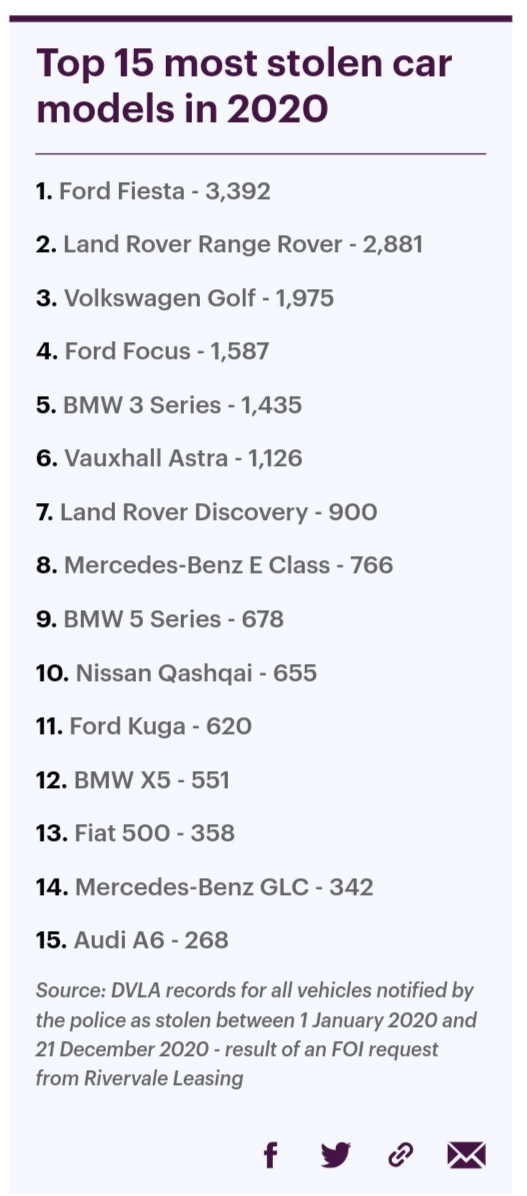Viewport: 527px width, 1196px height.
Task: Select the BMW 3 Series entry
Action: (x=169, y=404)
